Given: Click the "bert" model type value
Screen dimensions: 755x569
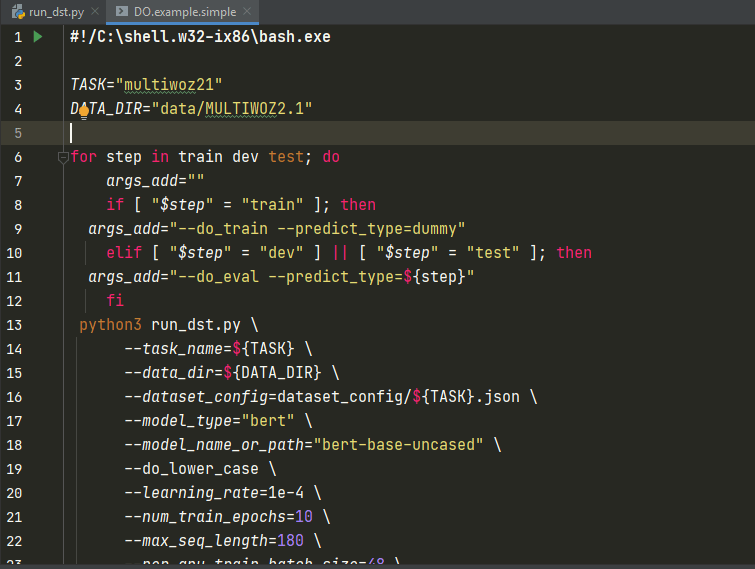Looking at the screenshot, I should click(268, 421).
